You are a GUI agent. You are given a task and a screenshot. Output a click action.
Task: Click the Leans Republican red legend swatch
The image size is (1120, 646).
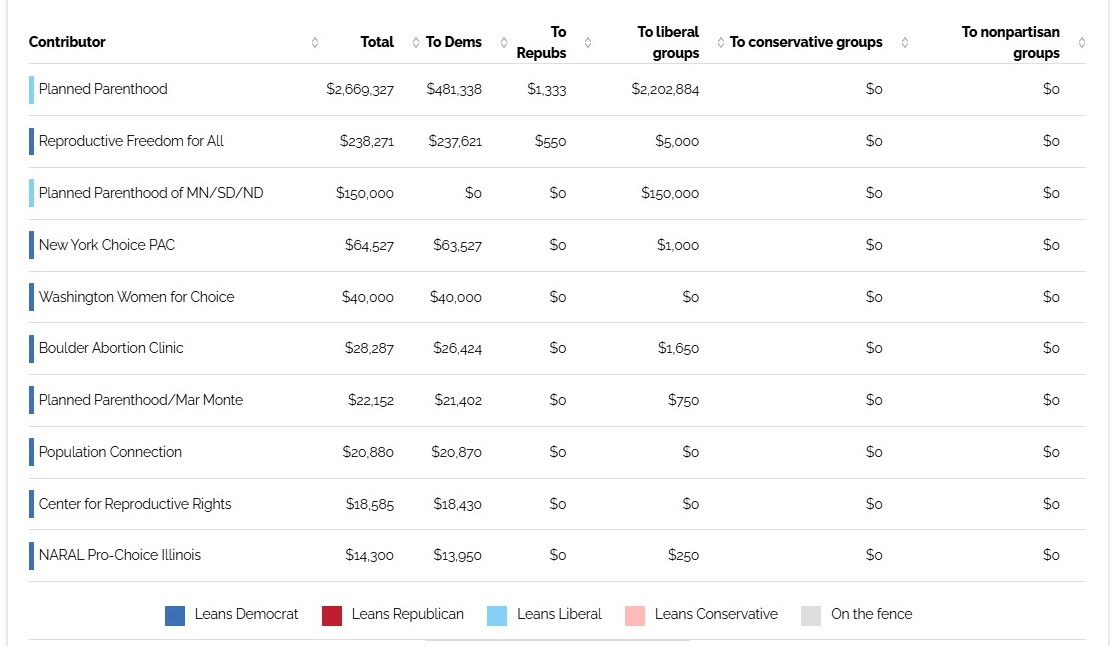coord(332,615)
